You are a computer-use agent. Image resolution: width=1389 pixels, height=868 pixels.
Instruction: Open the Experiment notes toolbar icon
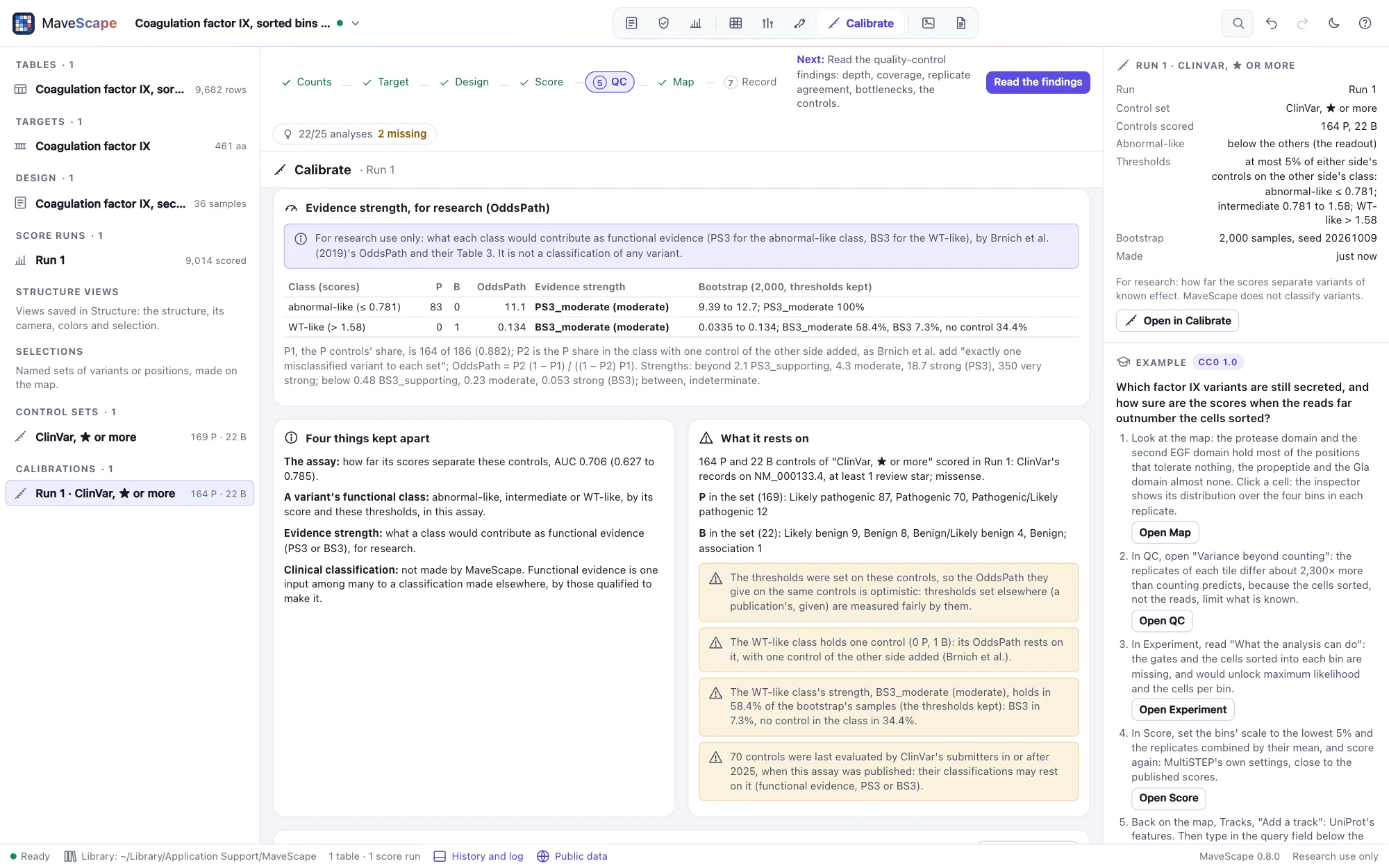coord(631,23)
